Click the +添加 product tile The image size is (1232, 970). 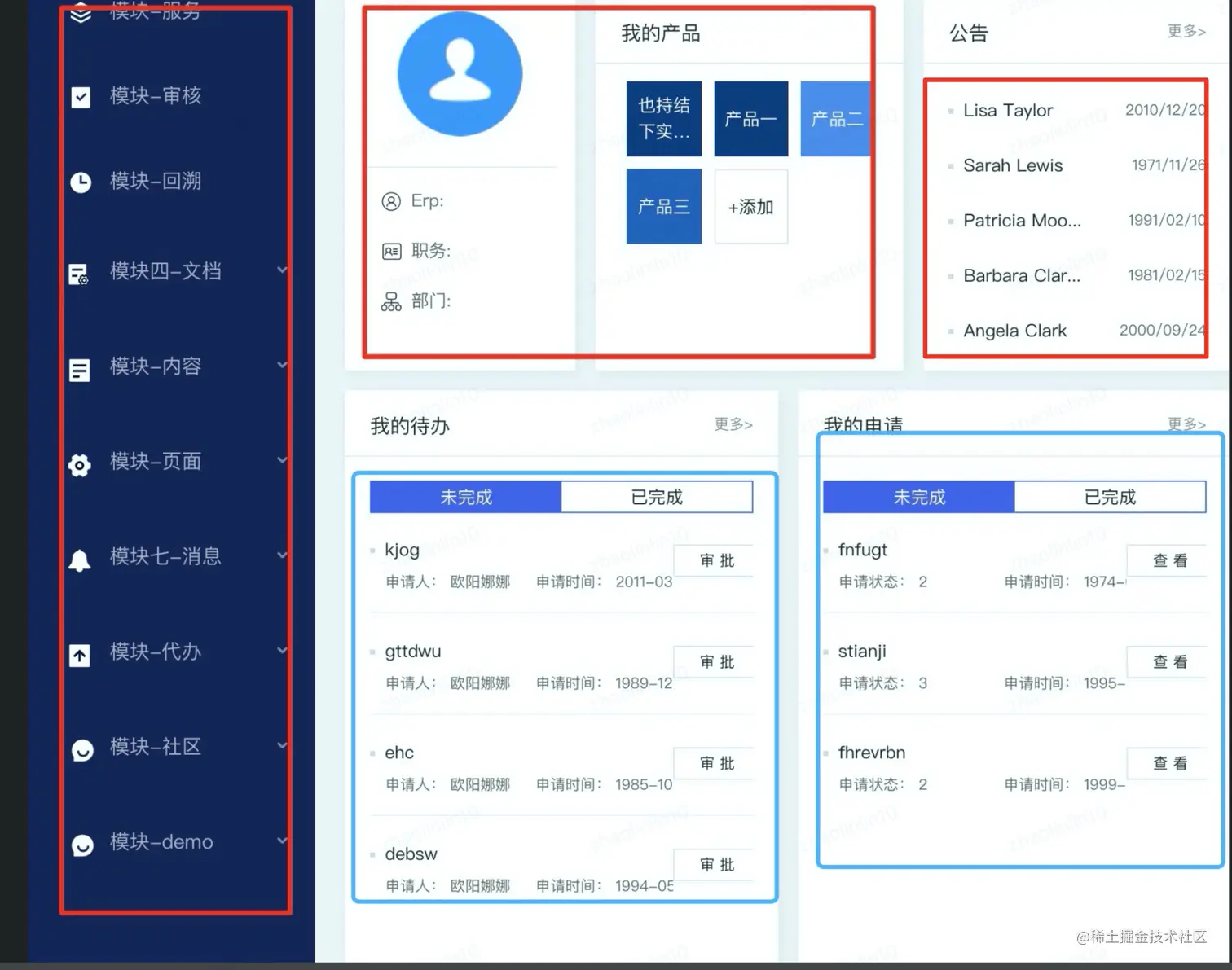pos(751,207)
